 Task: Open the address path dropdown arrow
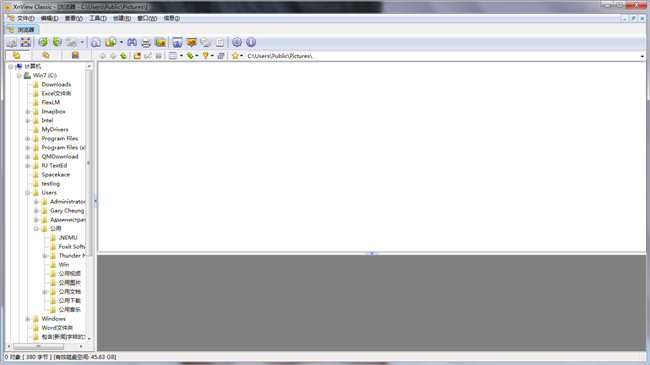pyautogui.click(x=642, y=56)
